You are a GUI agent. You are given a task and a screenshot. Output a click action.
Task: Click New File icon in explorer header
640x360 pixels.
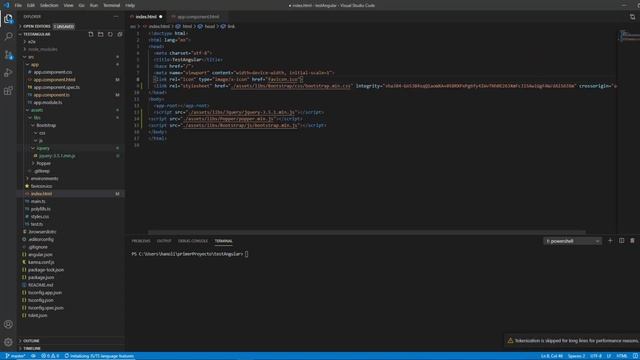(91, 34)
